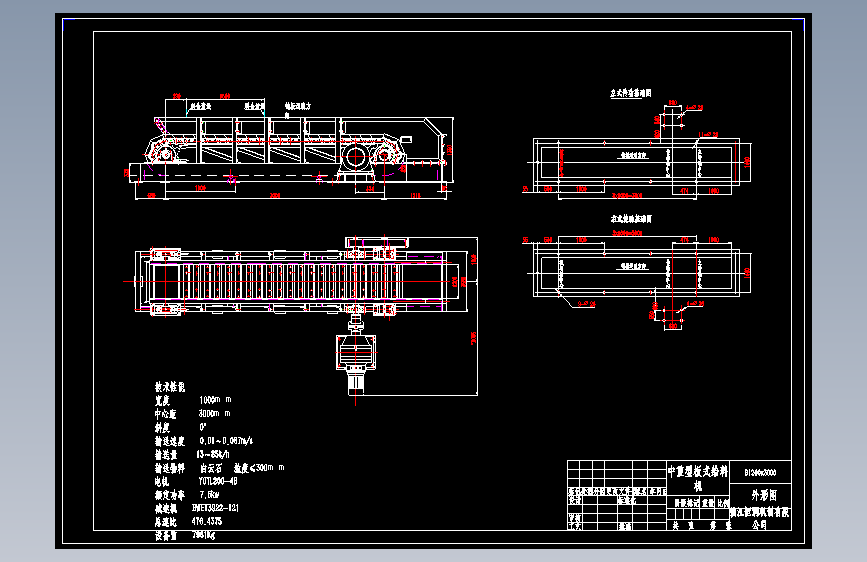Click the 476.4375 speed ratio value
Image resolution: width=867 pixels, height=562 pixels.
click(x=207, y=522)
